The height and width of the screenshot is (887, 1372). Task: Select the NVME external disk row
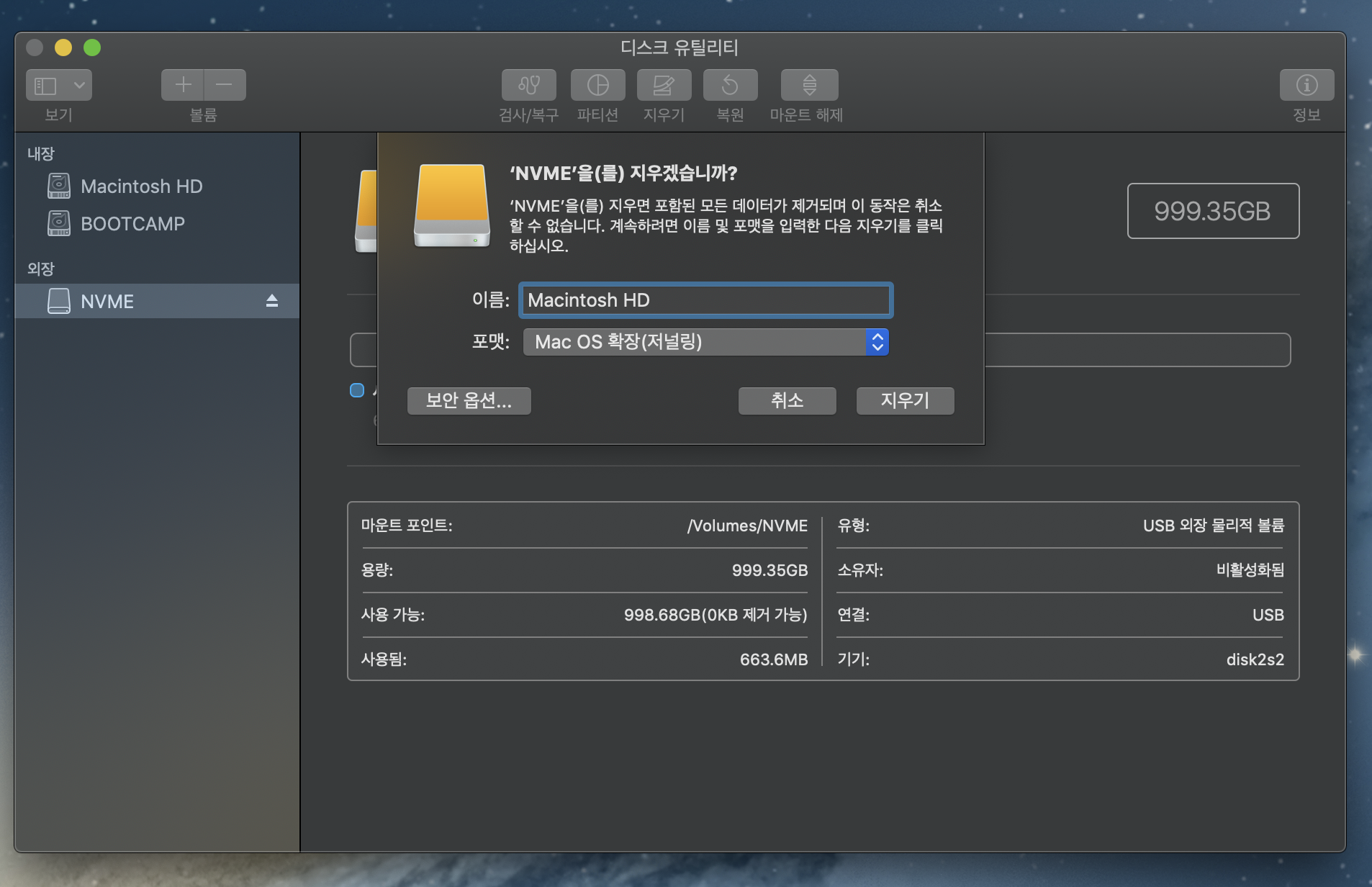(157, 301)
